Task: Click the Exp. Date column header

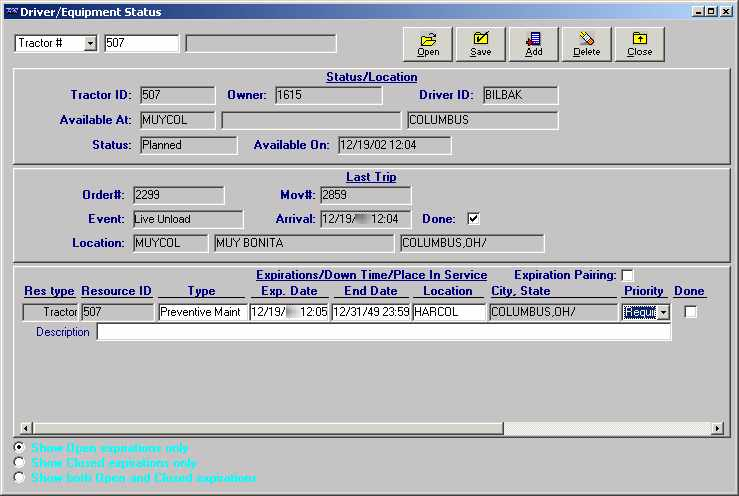Action: click(289, 291)
